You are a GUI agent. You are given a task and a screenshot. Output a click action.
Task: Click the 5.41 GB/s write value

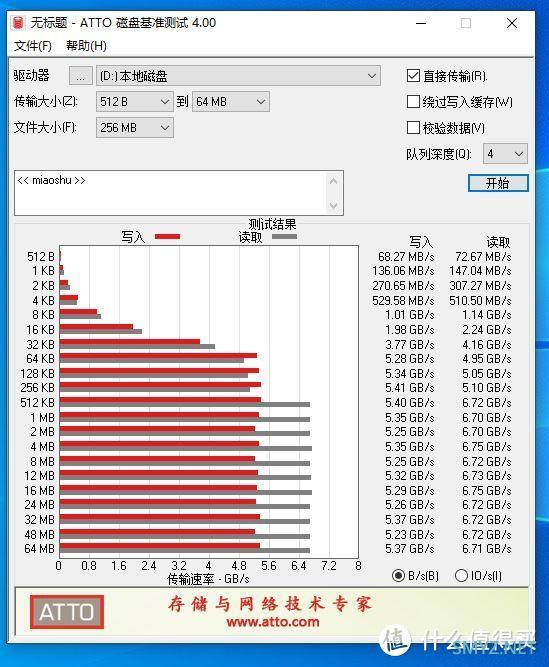(410, 388)
